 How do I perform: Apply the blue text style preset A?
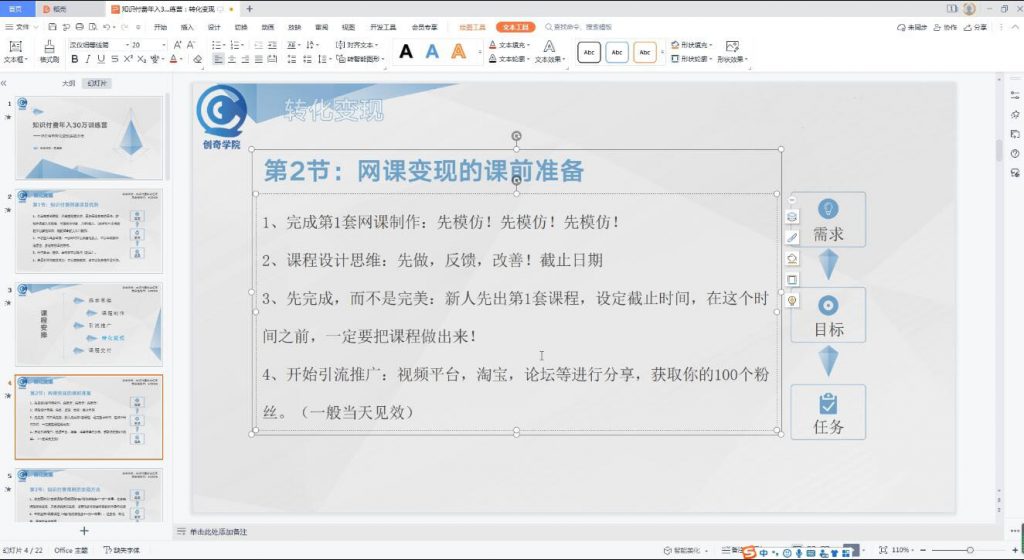[432, 52]
